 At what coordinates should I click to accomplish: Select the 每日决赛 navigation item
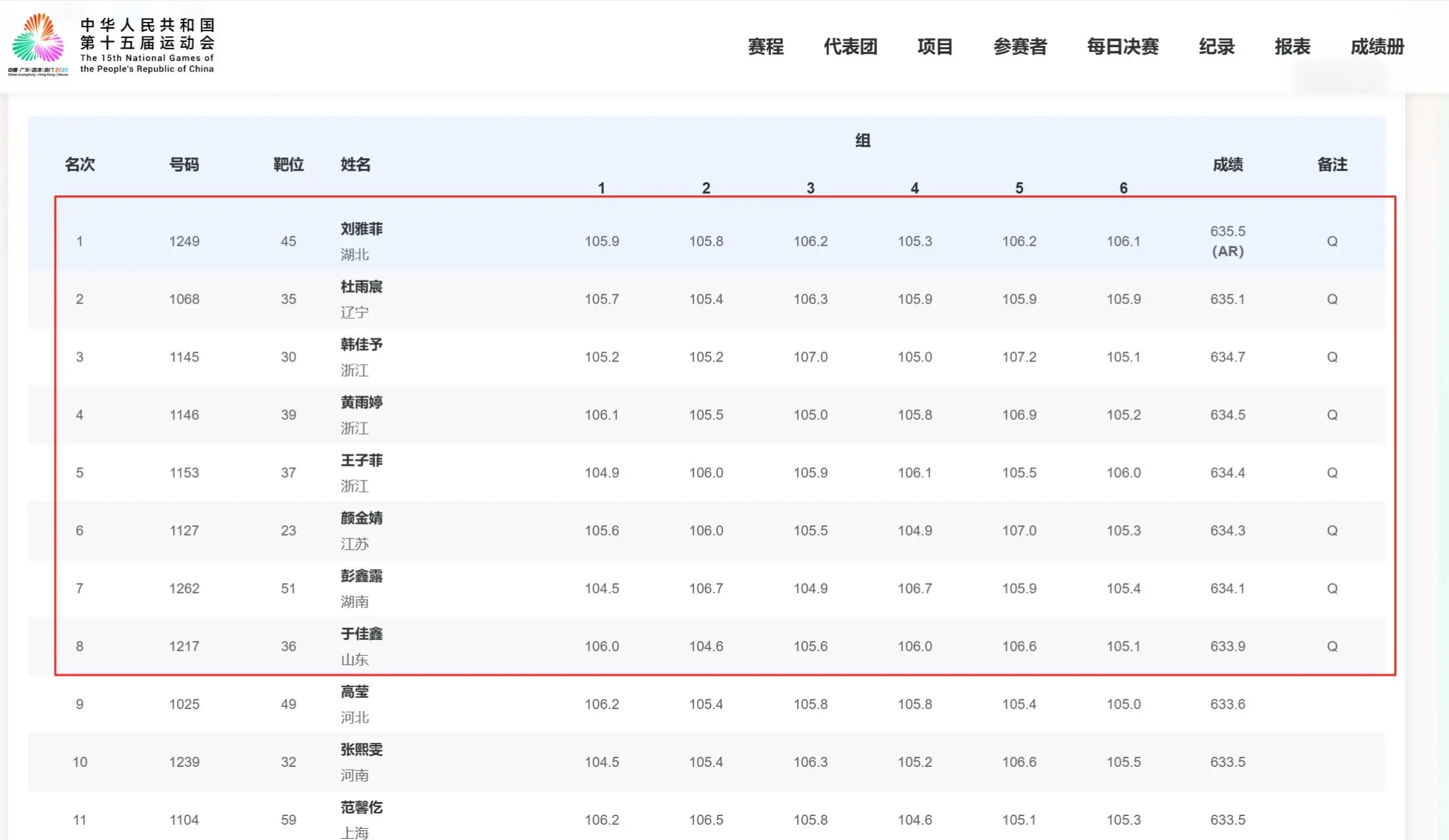coord(1123,47)
